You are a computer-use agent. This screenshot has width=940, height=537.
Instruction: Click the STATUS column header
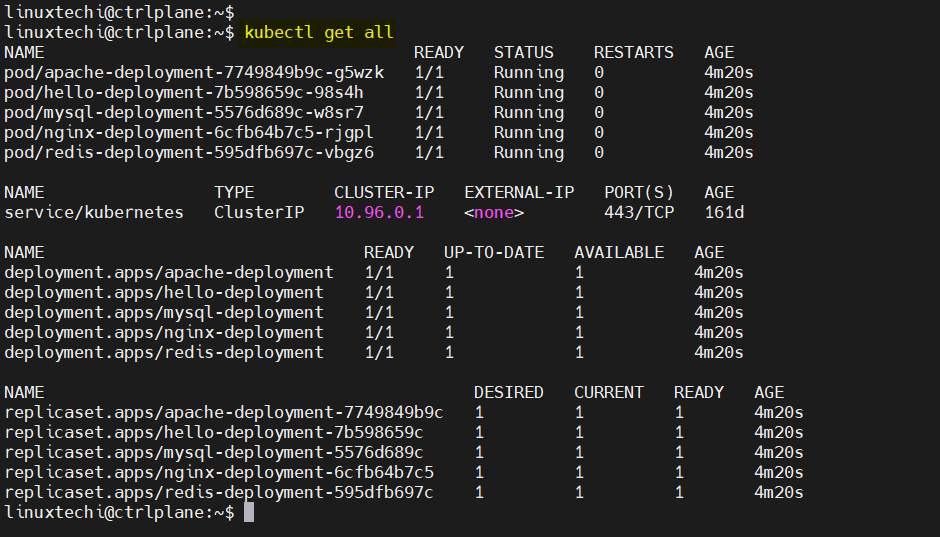[523, 53]
